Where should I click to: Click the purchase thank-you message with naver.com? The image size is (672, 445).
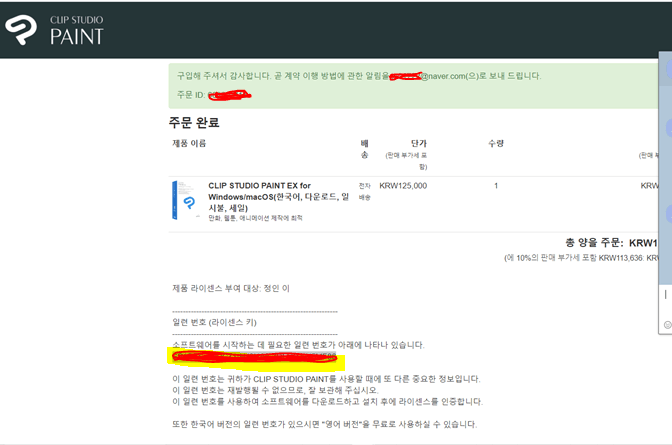pyautogui.click(x=359, y=76)
